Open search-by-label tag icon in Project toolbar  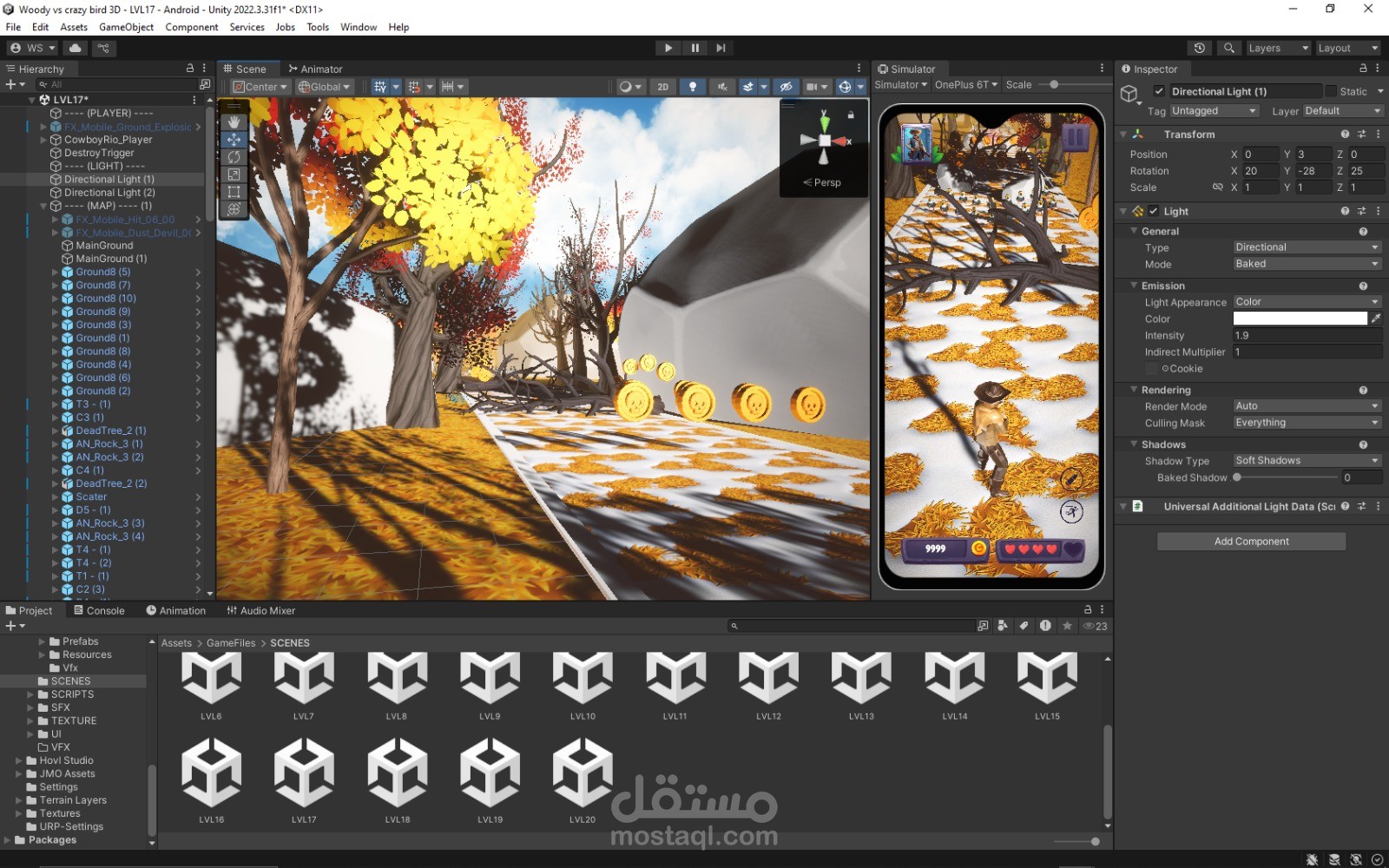click(1024, 626)
